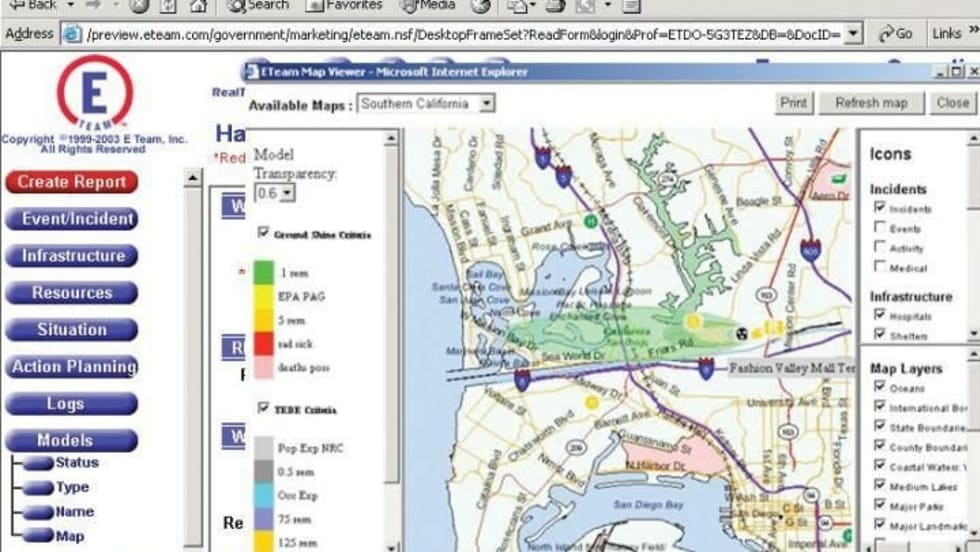Enable the Medical icons checkbox

click(x=880, y=267)
